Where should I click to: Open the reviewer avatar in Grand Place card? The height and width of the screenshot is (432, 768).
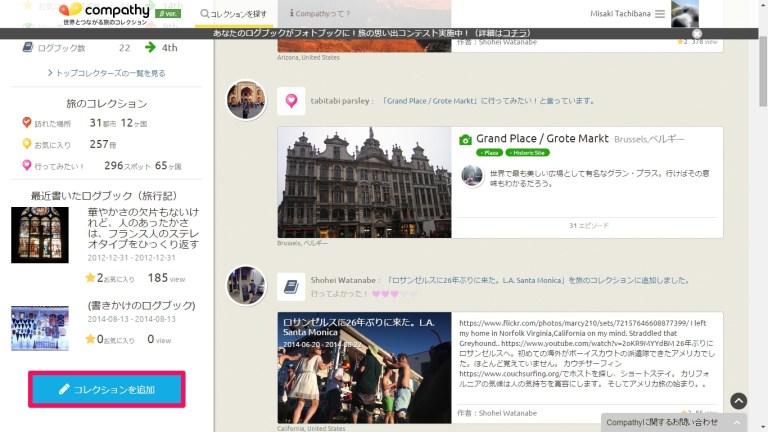pyautogui.click(x=472, y=176)
